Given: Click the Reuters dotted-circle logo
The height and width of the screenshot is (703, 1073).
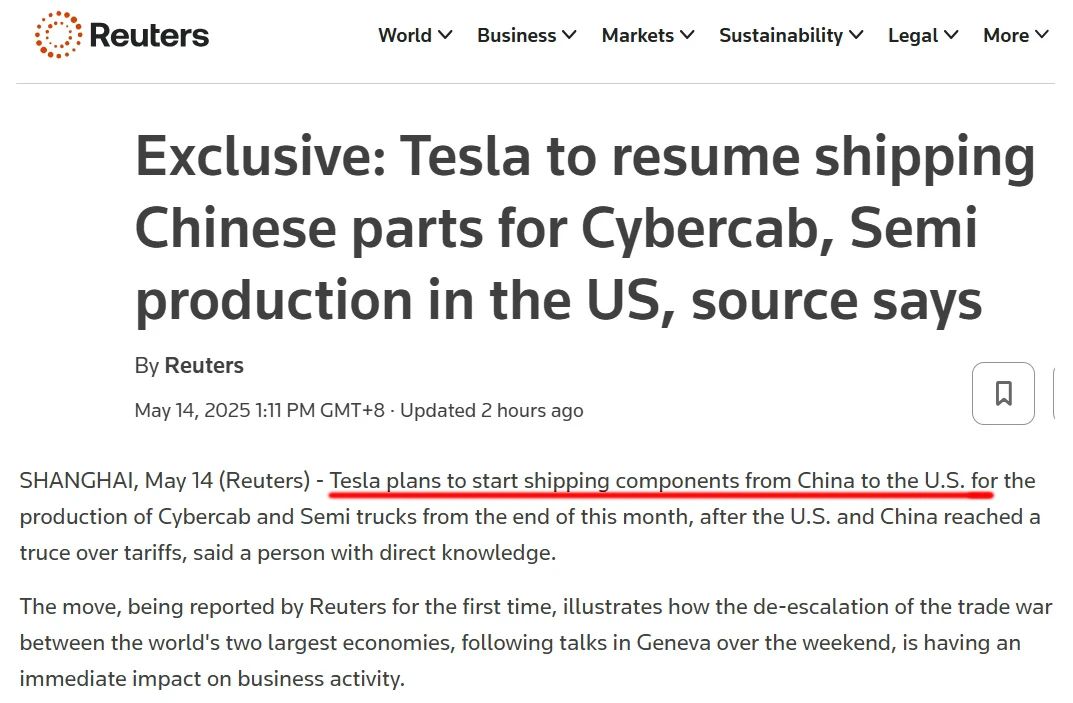Looking at the screenshot, I should tap(58, 35).
